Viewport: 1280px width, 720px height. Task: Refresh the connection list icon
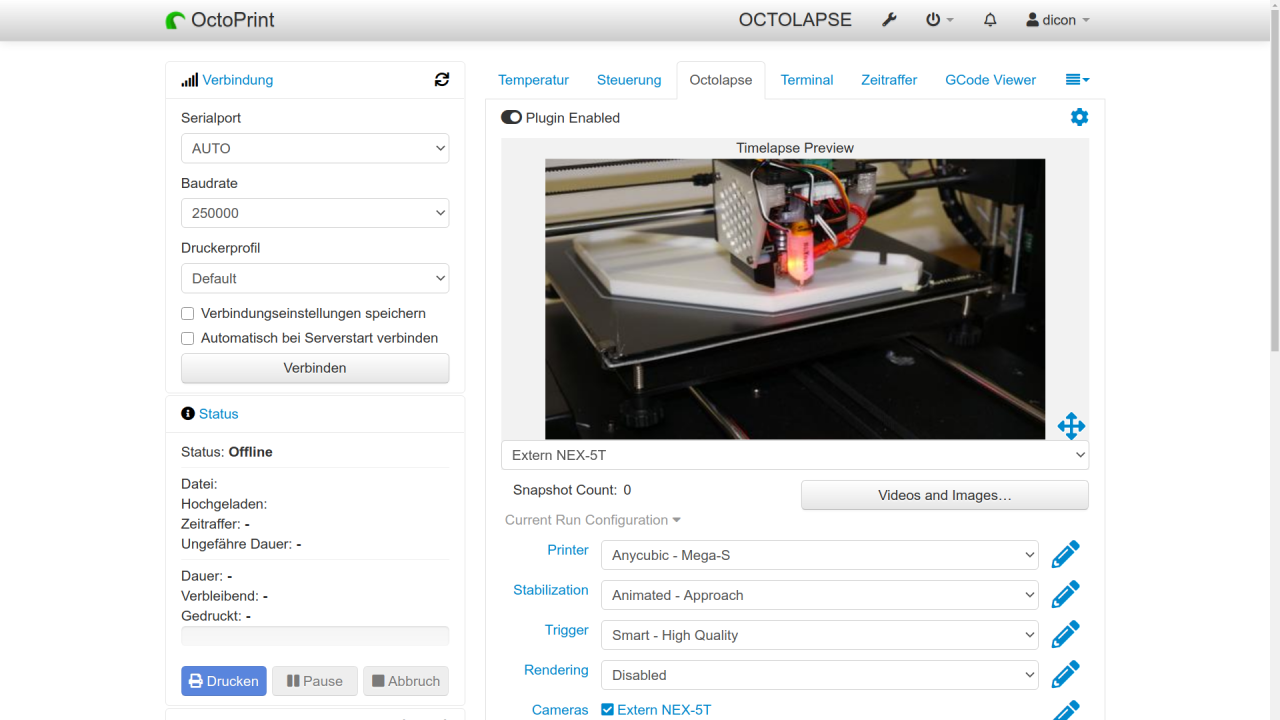tap(441, 79)
